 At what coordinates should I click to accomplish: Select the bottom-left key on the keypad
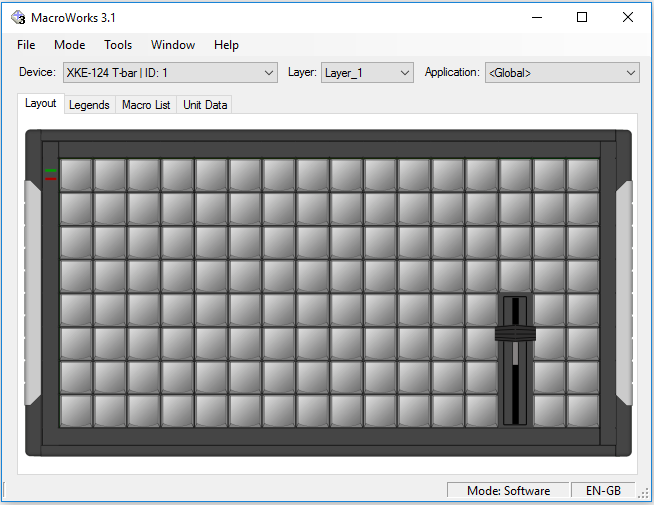pyautogui.click(x=76, y=411)
